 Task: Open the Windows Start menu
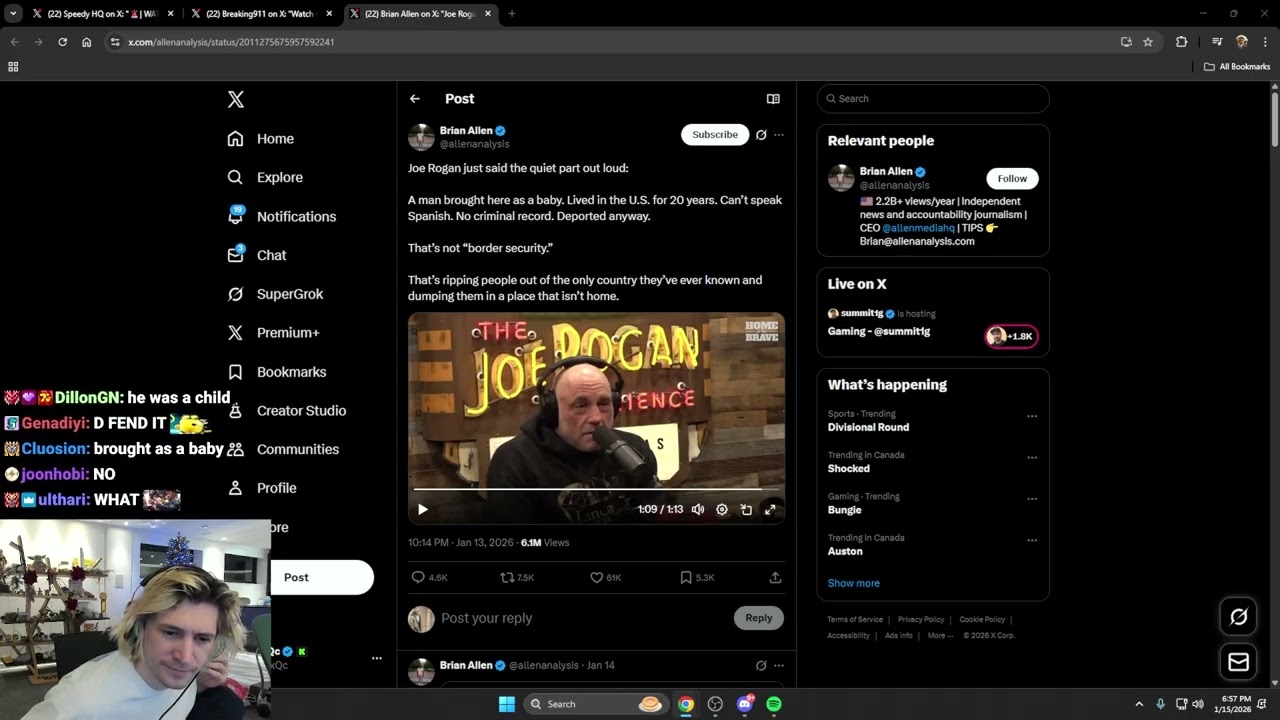click(x=507, y=704)
